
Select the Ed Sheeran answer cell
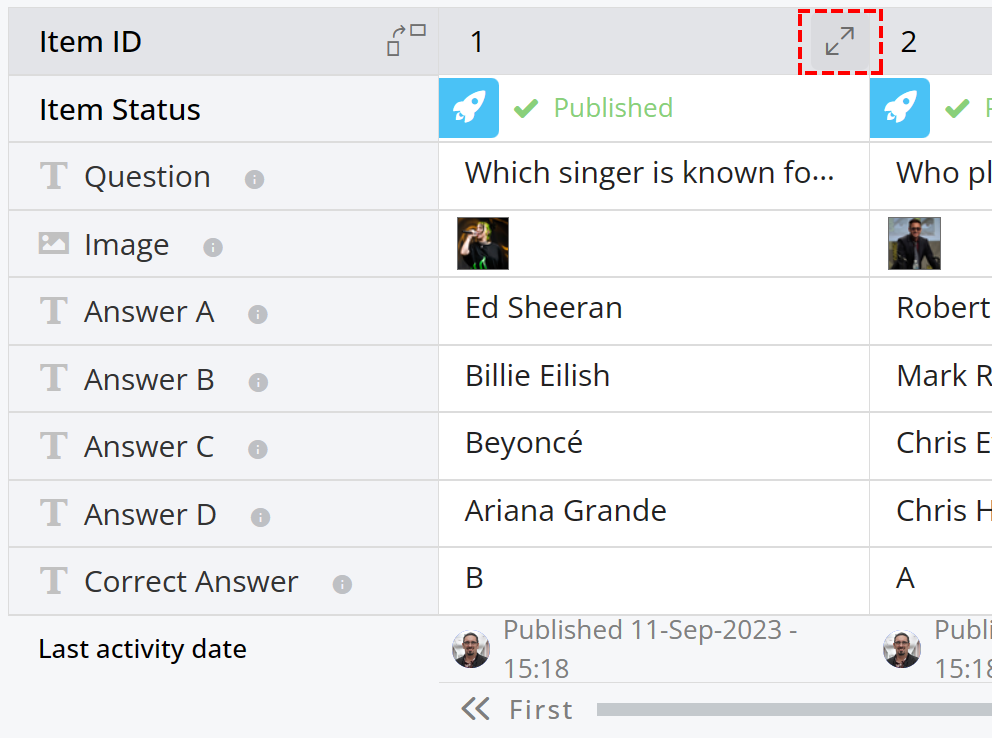(654, 311)
